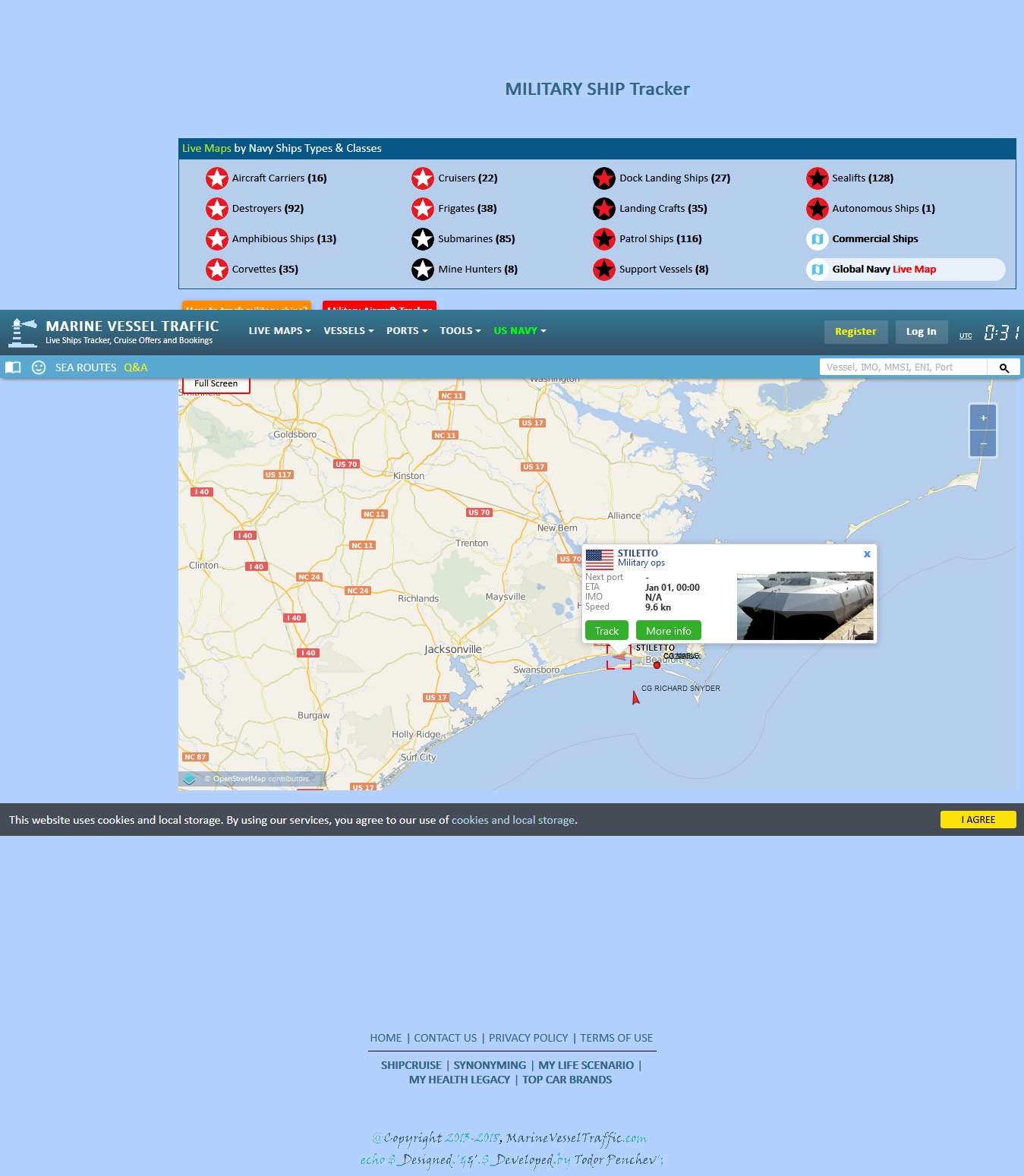1024x1176 pixels.
Task: Click the Register button
Action: coord(855,332)
